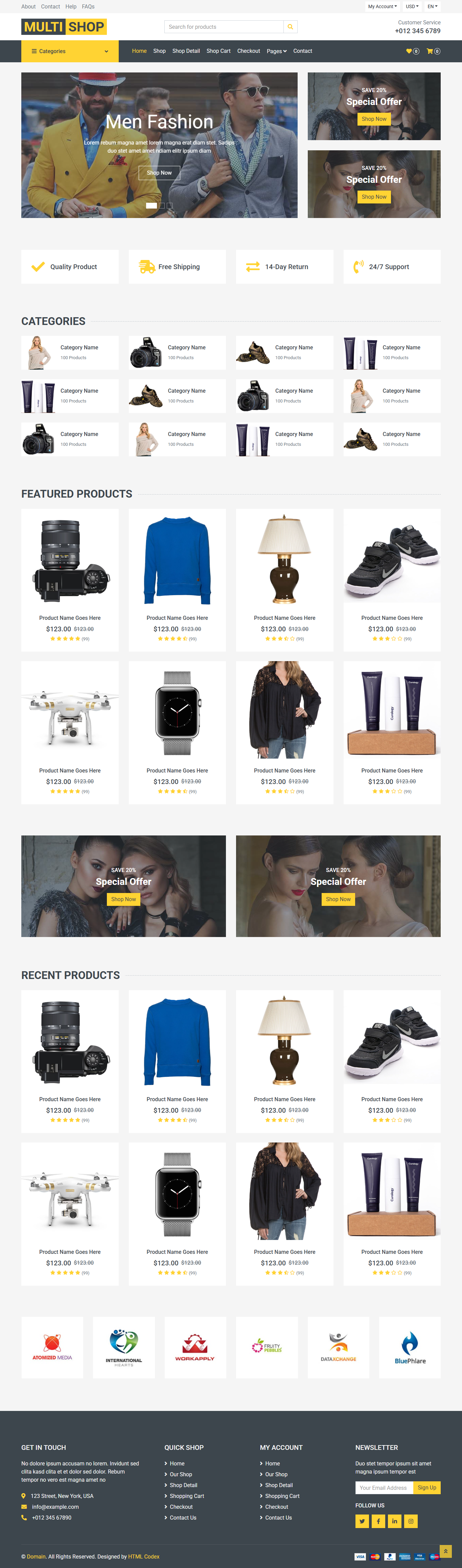The height and width of the screenshot is (1568, 462).
Task: Click the newsletter Sign Up button
Action: (427, 1488)
